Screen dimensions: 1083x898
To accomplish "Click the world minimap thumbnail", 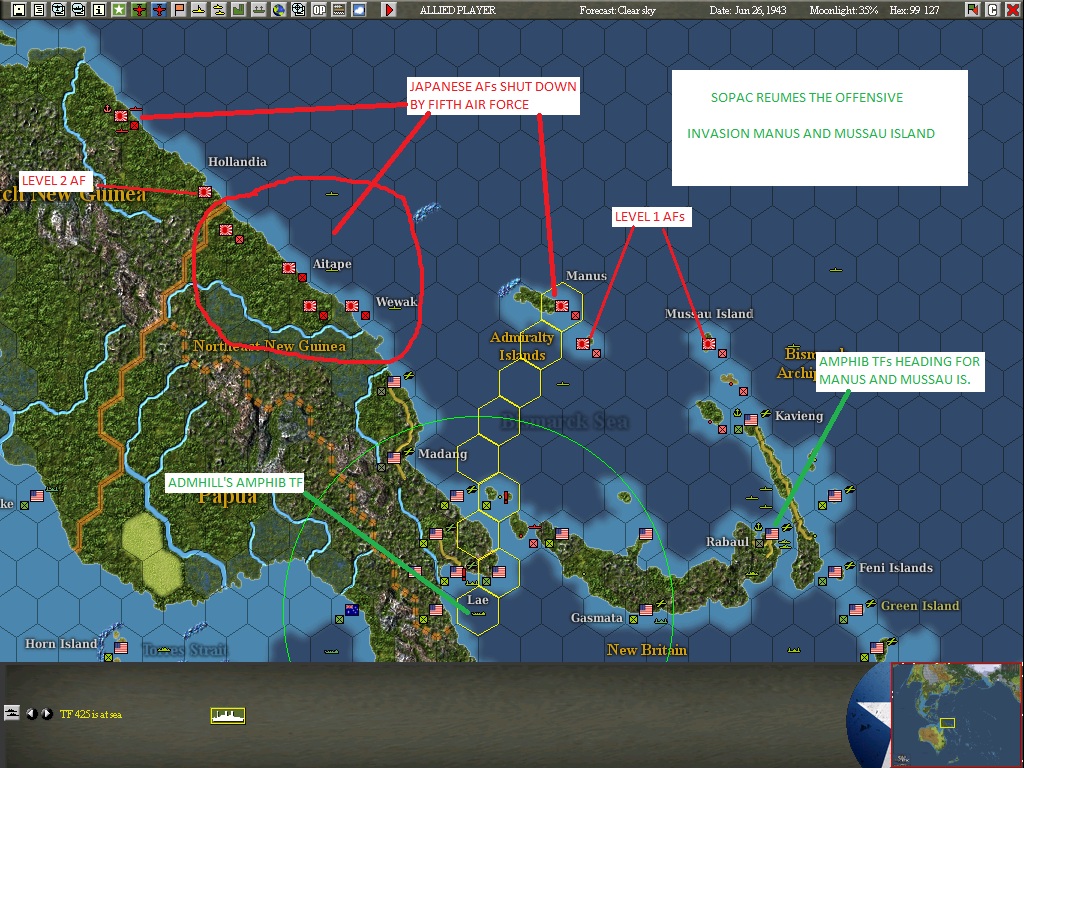I will (x=957, y=715).
